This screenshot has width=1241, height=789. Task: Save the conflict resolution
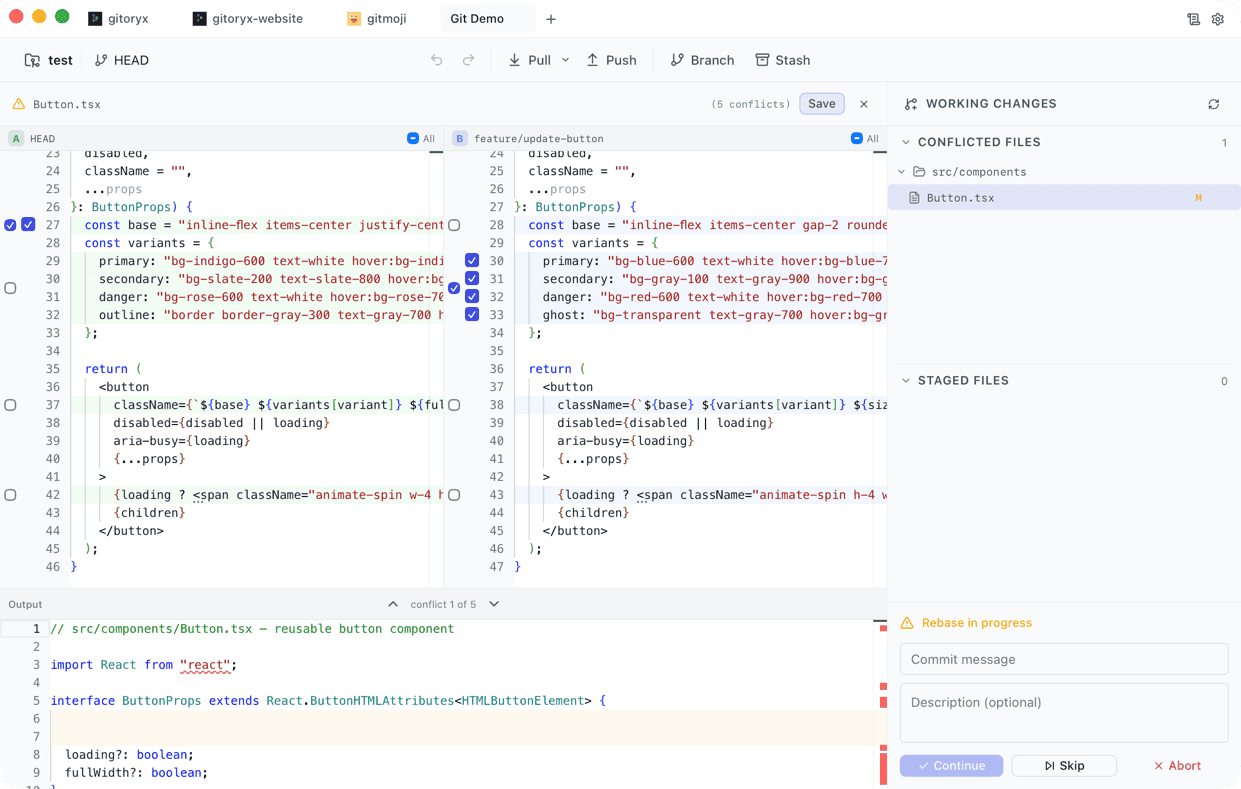coord(822,104)
